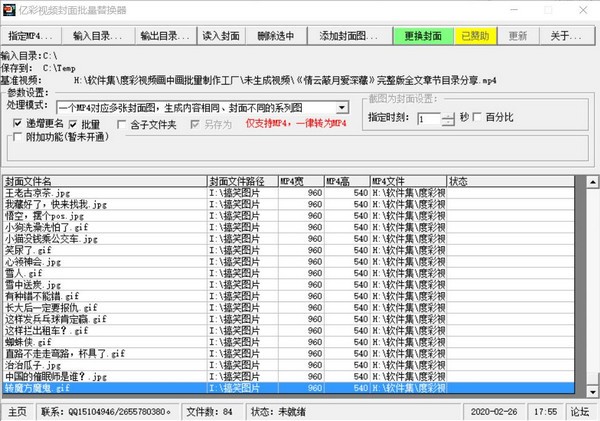
Task: Open the 主页 link in status bar
Action: (x=19, y=411)
